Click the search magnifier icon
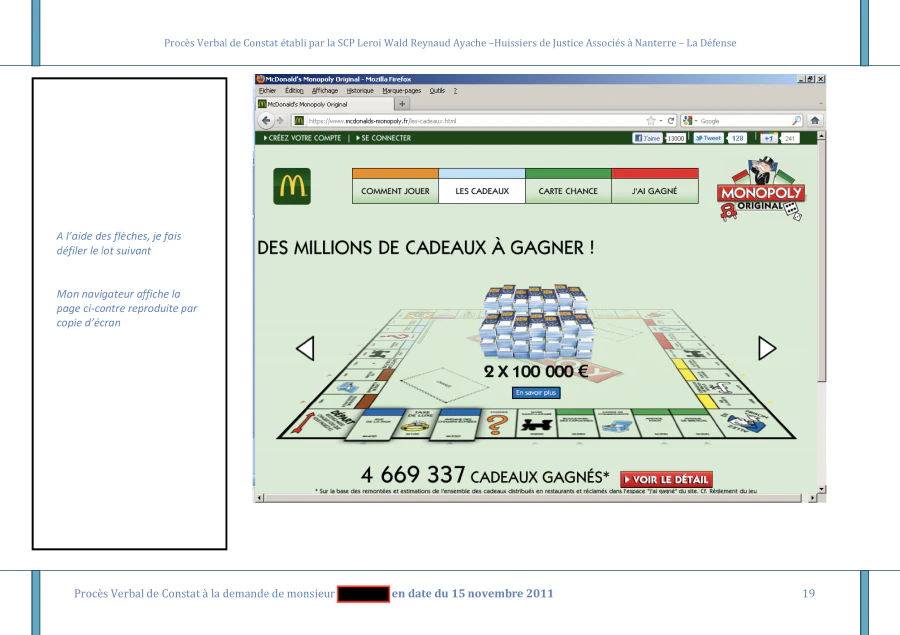This screenshot has height=635, width=900. pos(797,121)
